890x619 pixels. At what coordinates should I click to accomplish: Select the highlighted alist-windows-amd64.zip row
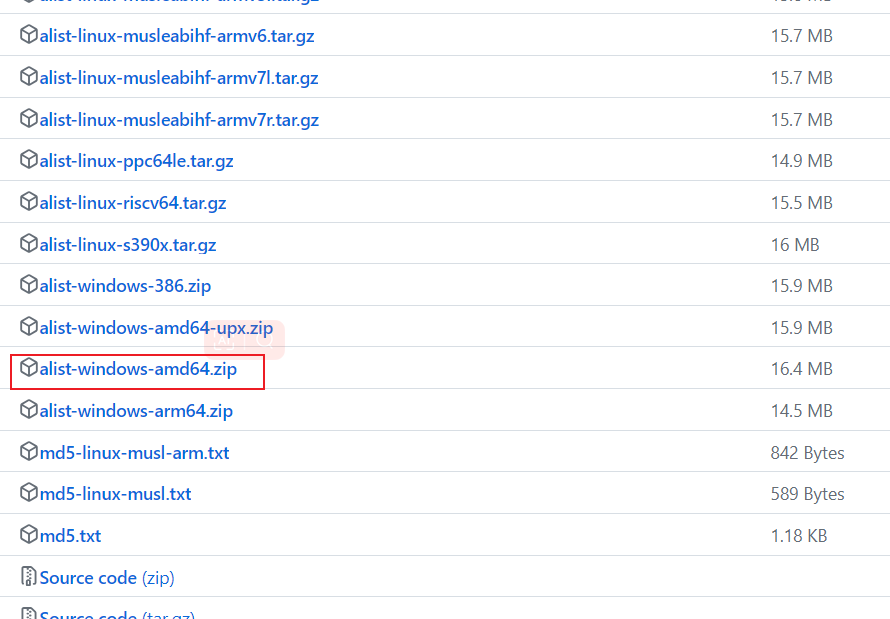(x=137, y=370)
